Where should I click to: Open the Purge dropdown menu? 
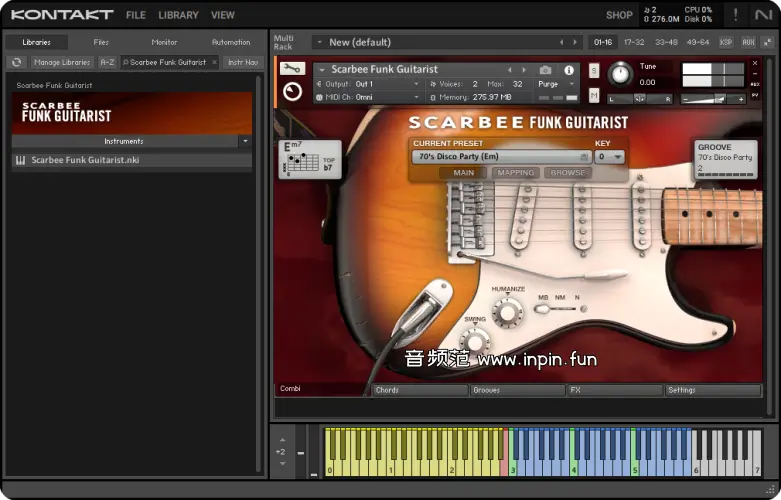[x=555, y=84]
